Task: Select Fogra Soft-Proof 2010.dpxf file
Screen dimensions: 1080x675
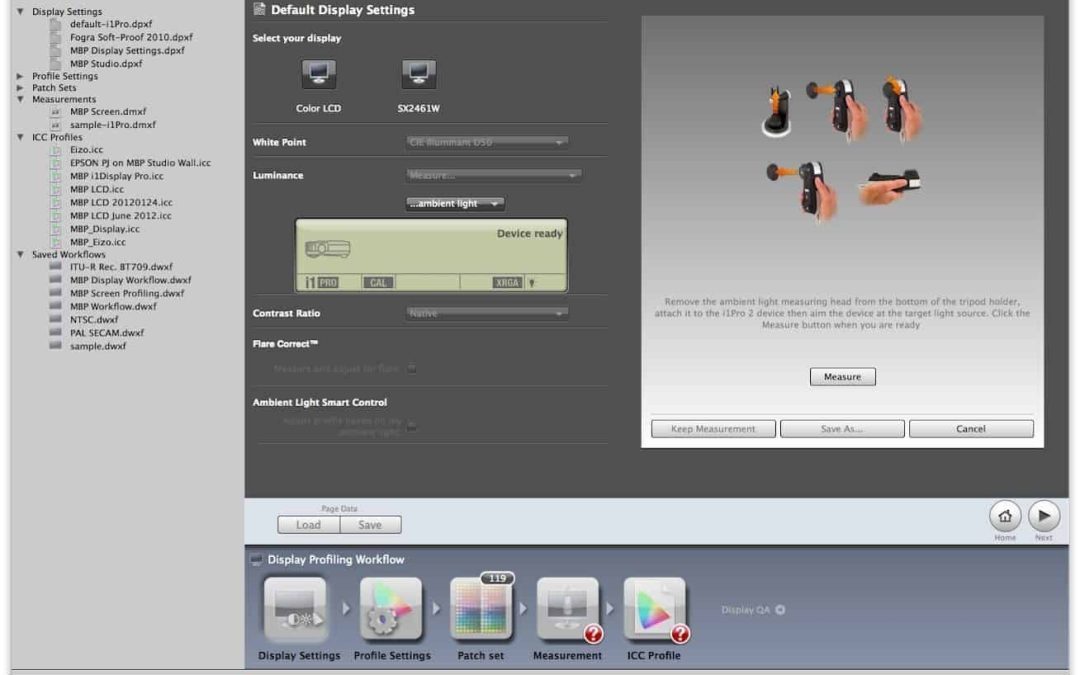Action: tap(131, 37)
